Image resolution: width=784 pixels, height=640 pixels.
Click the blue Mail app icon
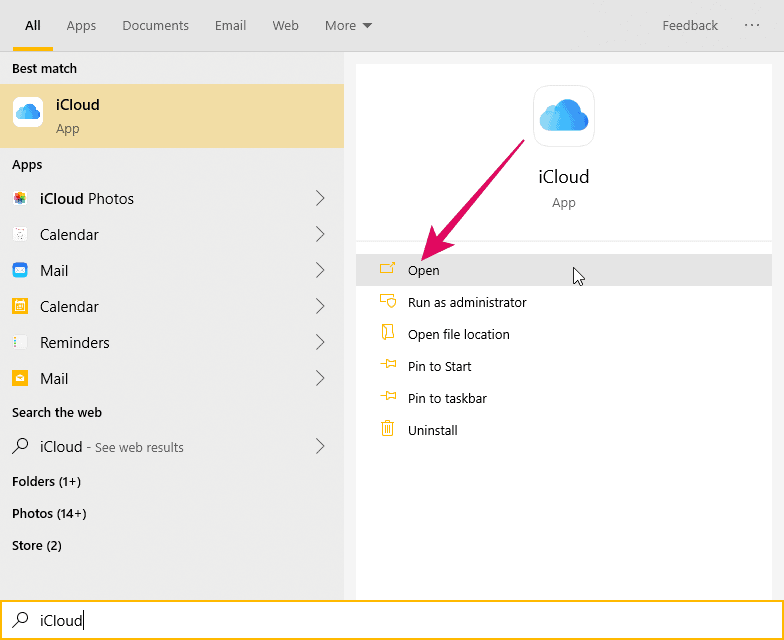pyautogui.click(x=20, y=270)
